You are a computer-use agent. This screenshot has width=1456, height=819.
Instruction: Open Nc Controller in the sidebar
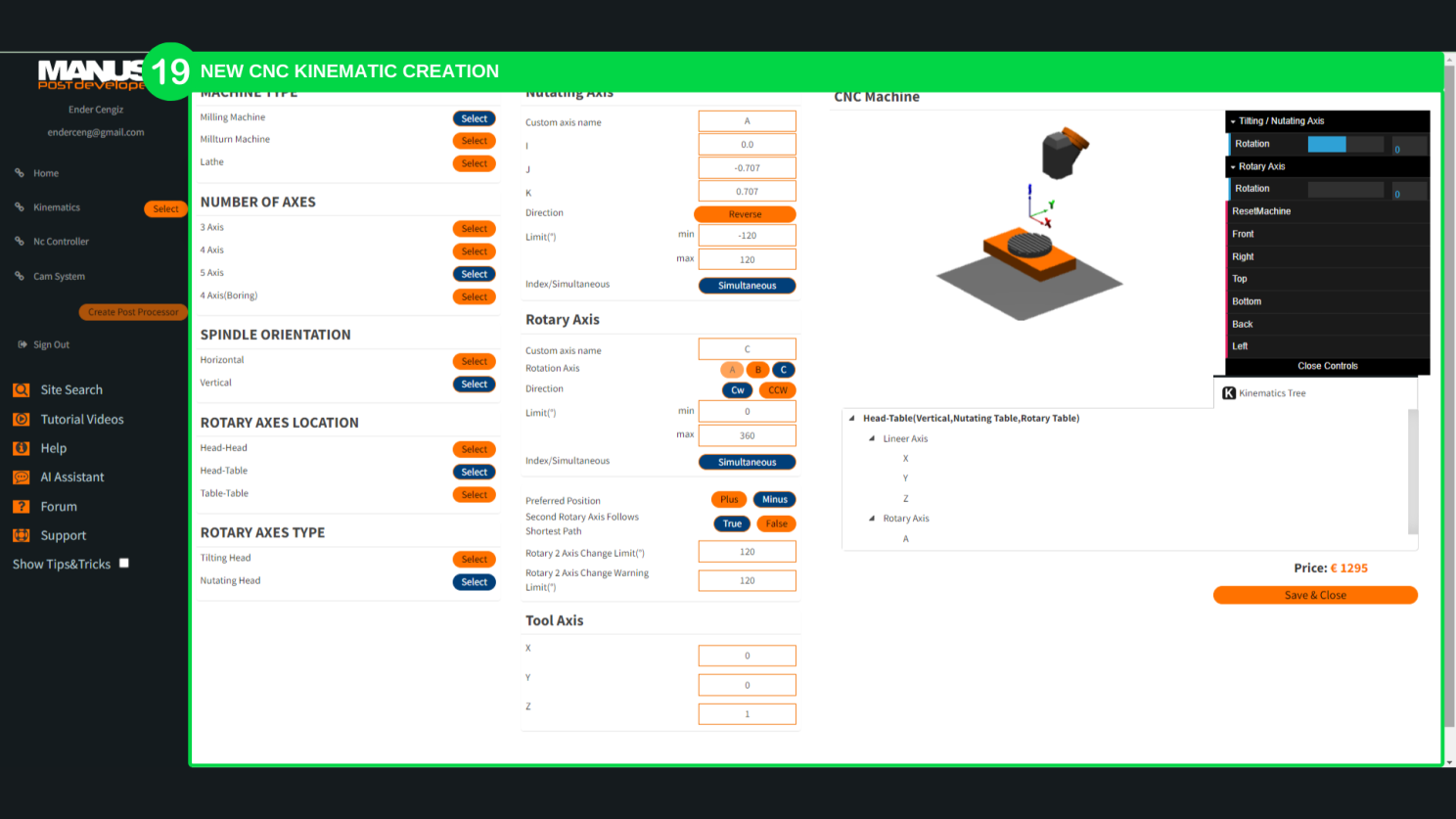pos(61,242)
